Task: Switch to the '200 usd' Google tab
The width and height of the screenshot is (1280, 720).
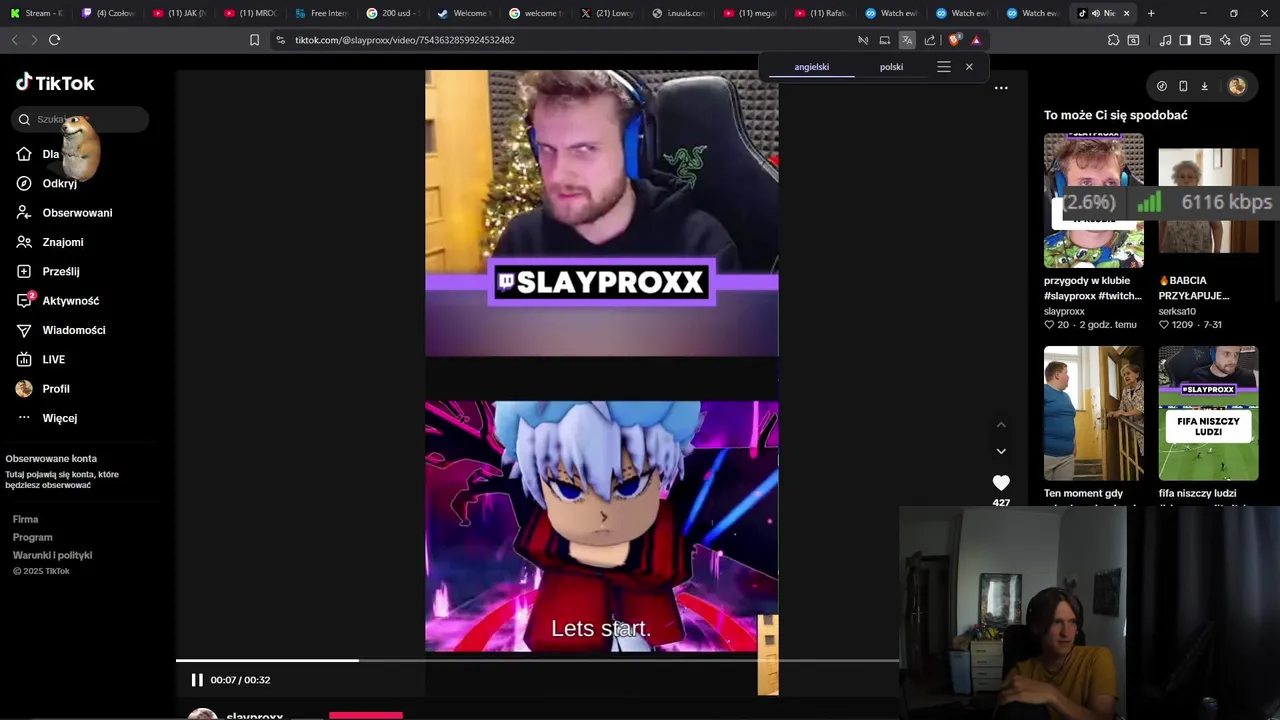Action: point(392,13)
